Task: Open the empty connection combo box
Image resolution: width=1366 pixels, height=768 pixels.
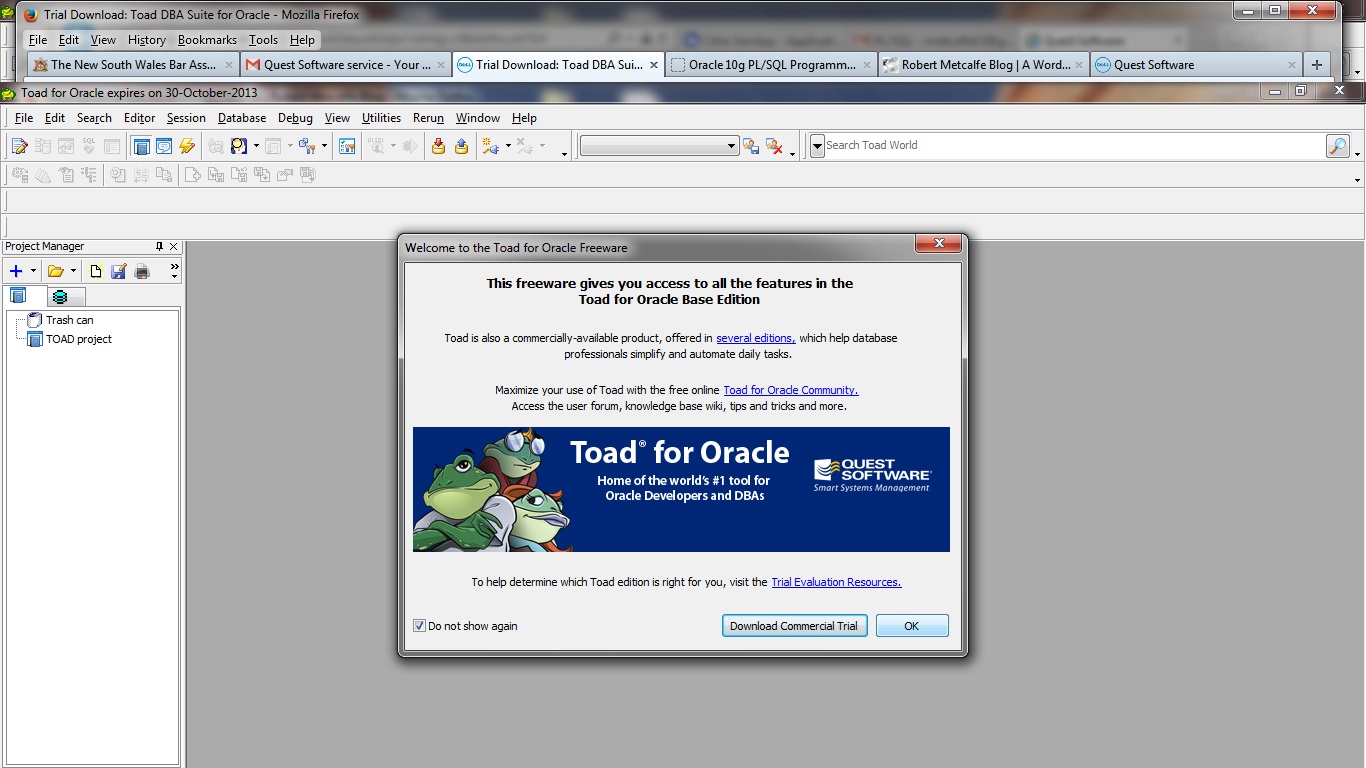Action: click(659, 146)
